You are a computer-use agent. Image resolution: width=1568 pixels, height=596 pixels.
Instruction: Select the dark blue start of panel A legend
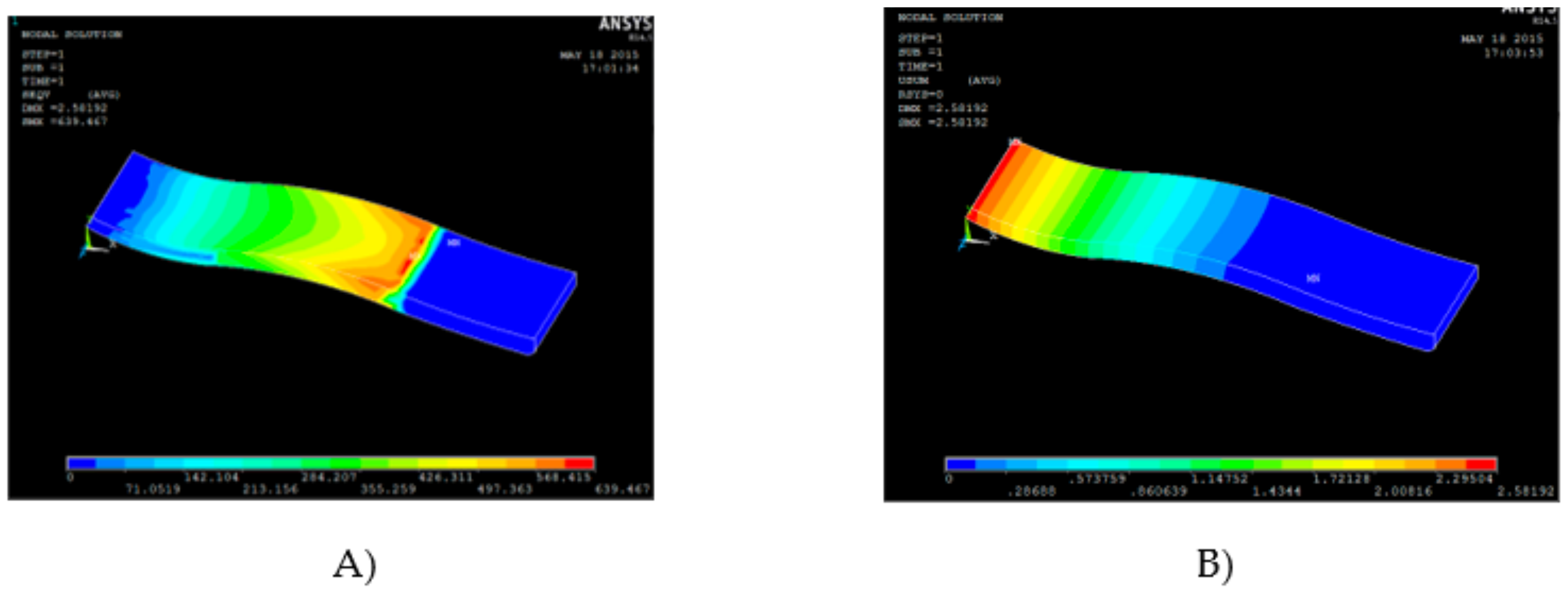(x=82, y=463)
